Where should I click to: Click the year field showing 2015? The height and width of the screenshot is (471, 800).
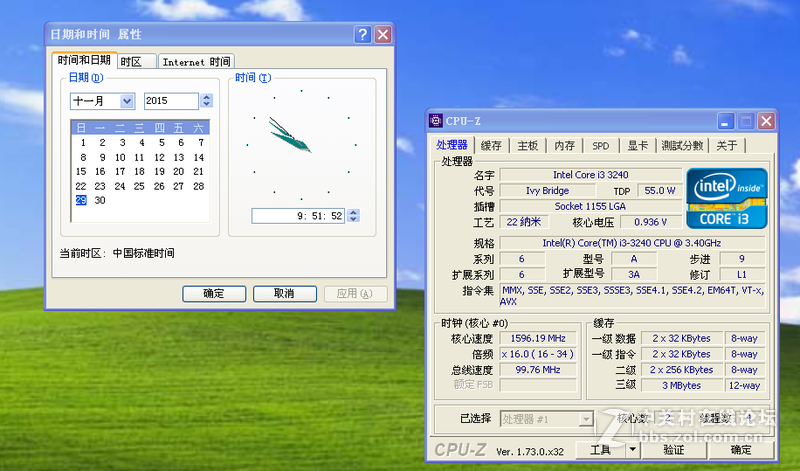click(x=171, y=101)
